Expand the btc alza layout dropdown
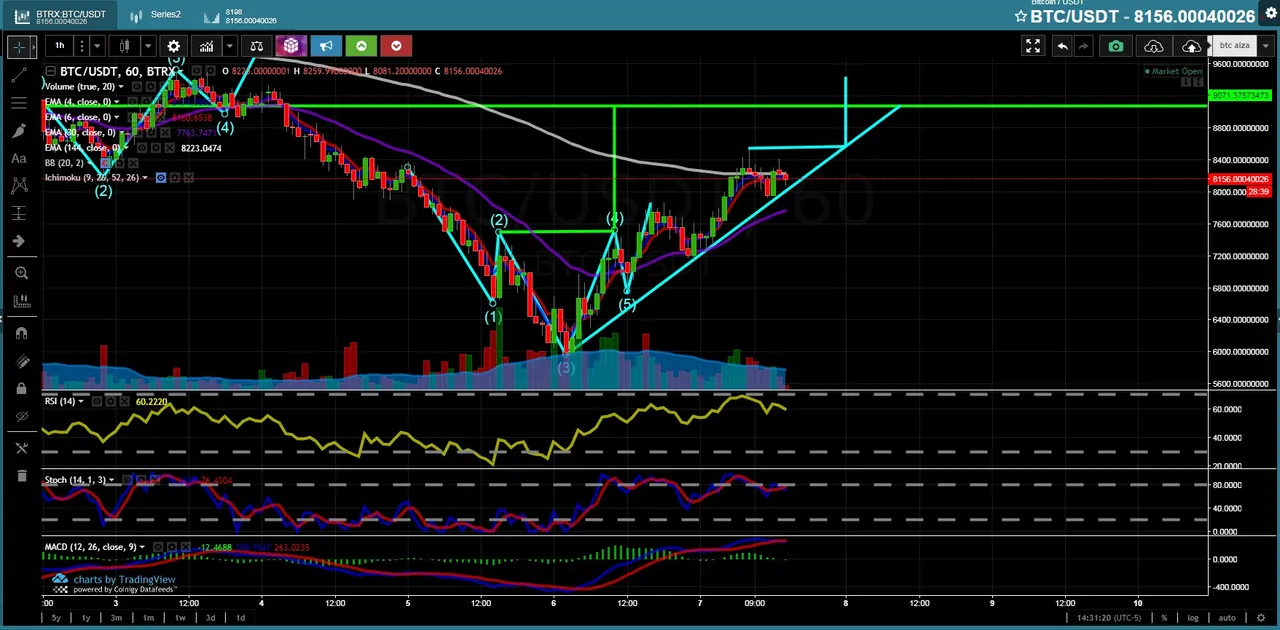Screen dimensions: 1280x630 click(1264, 46)
